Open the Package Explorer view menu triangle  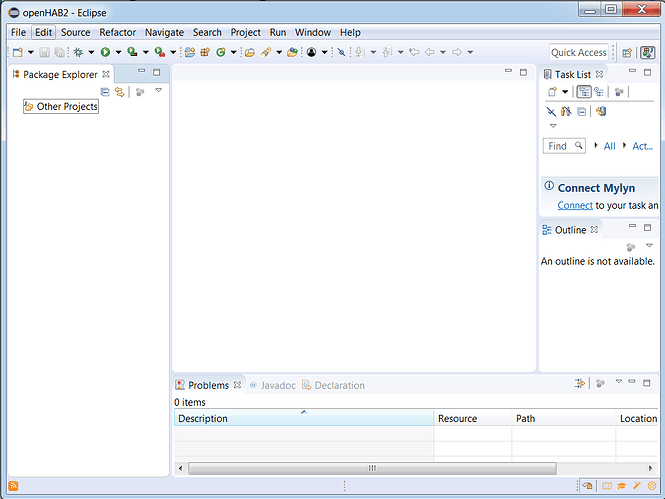point(158,91)
